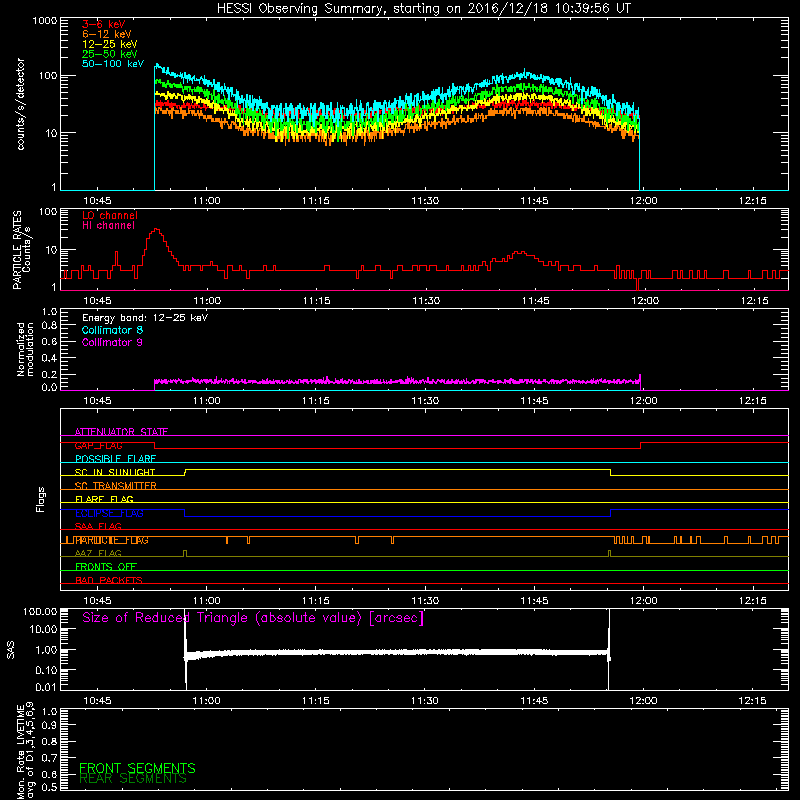Click the 1000 value on counts axis
Image resolution: width=800 pixels, height=800 pixels.
click(44, 21)
